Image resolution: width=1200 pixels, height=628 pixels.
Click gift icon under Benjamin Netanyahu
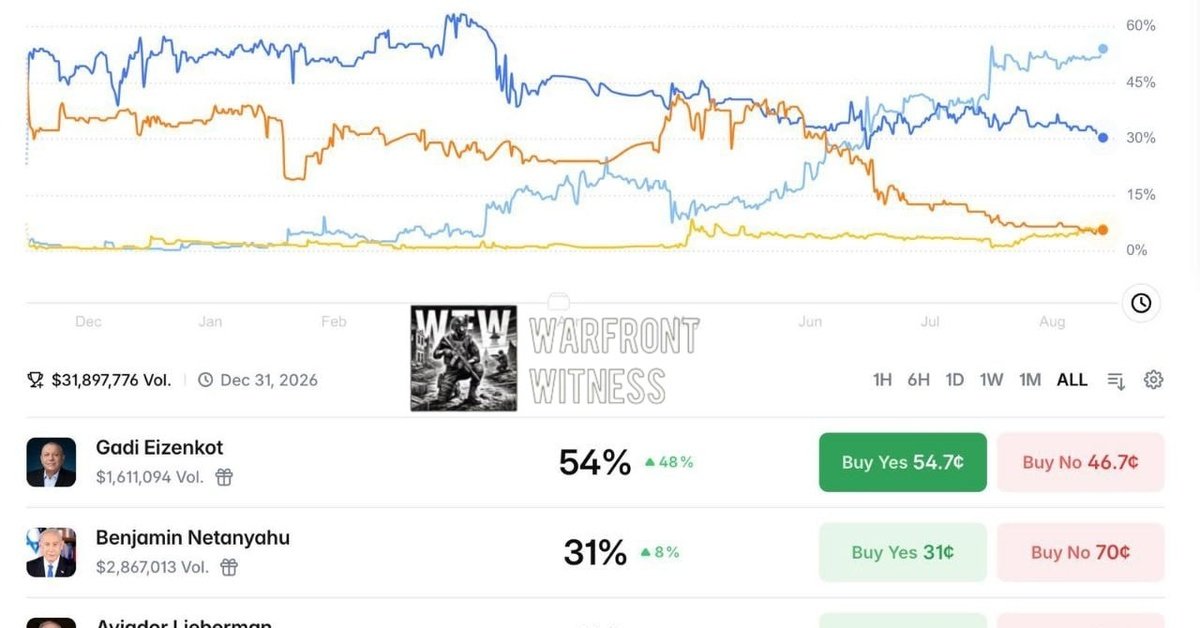tap(229, 567)
